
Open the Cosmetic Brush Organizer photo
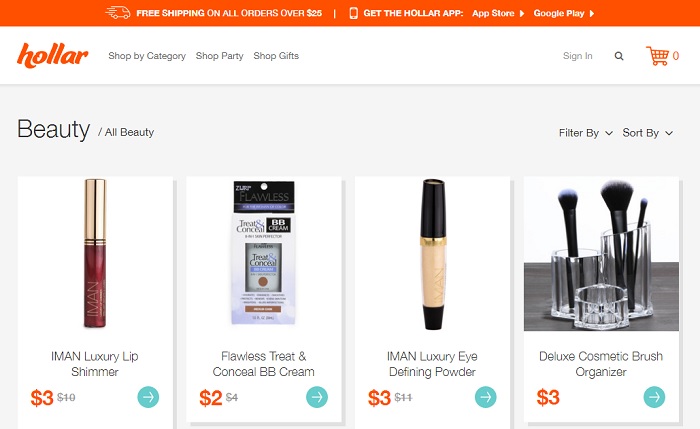coord(601,254)
